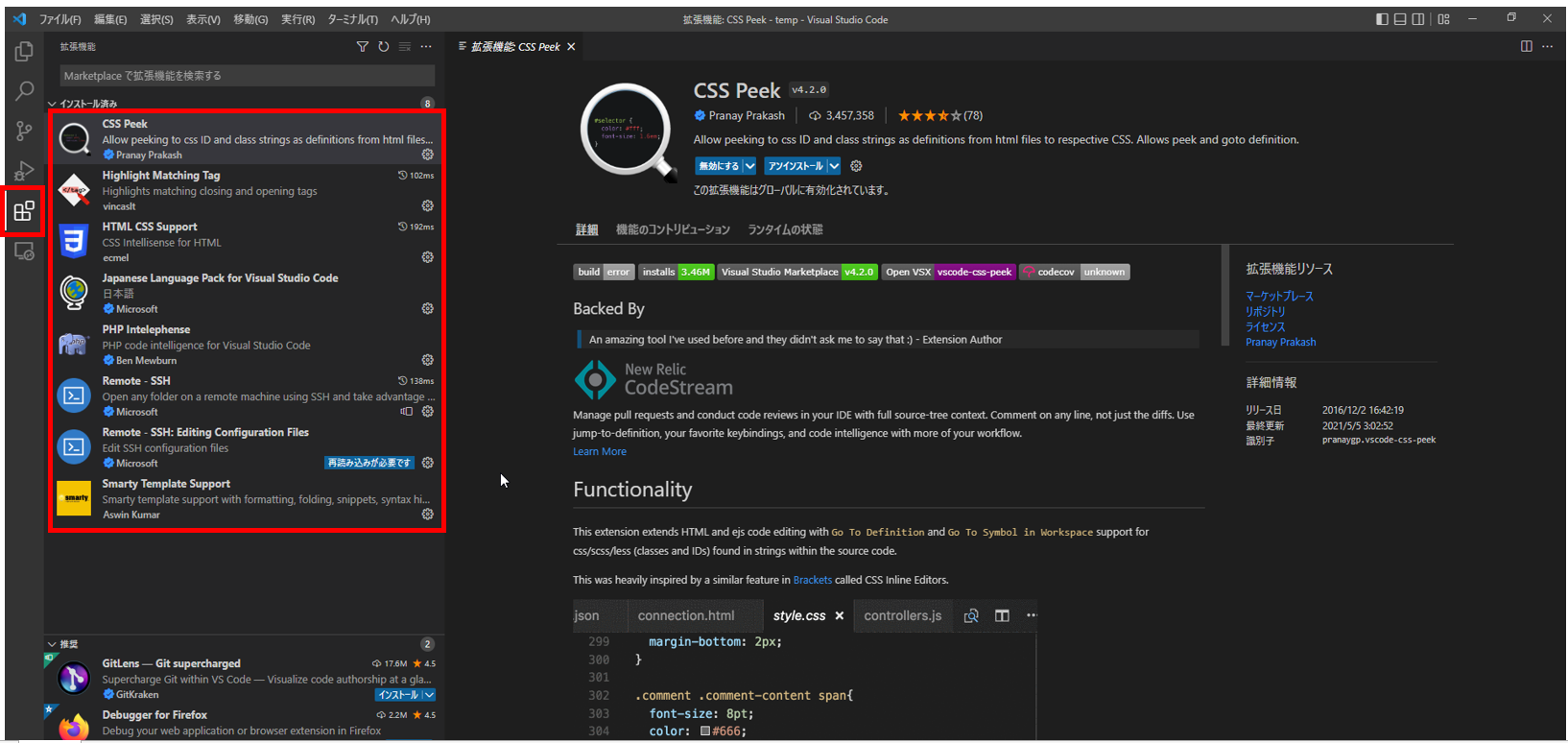Screen dimensions: 1568x743
Task: Click the New Relic CodeStream logo
Action: pos(653,379)
